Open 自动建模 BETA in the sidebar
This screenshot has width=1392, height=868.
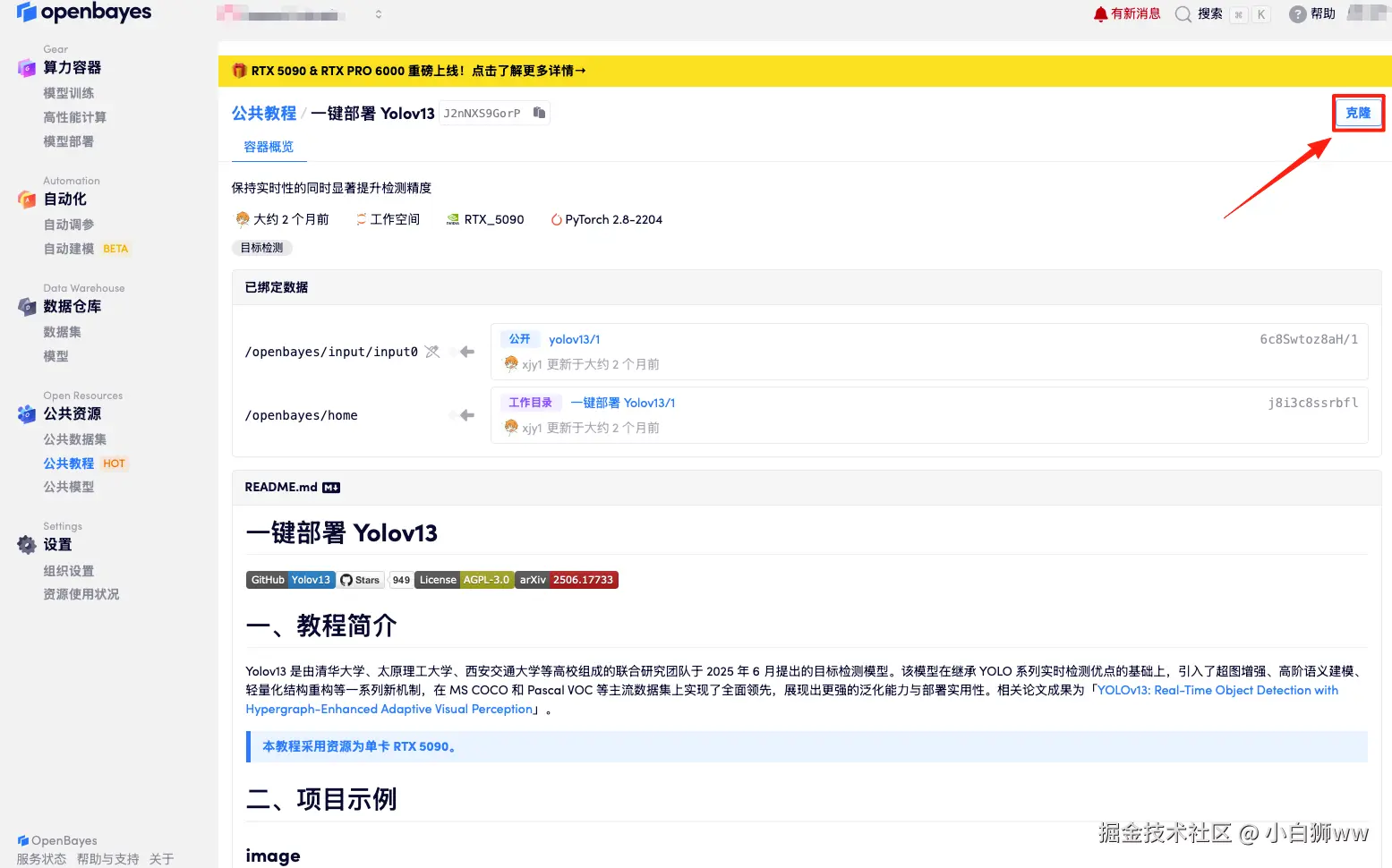point(87,249)
